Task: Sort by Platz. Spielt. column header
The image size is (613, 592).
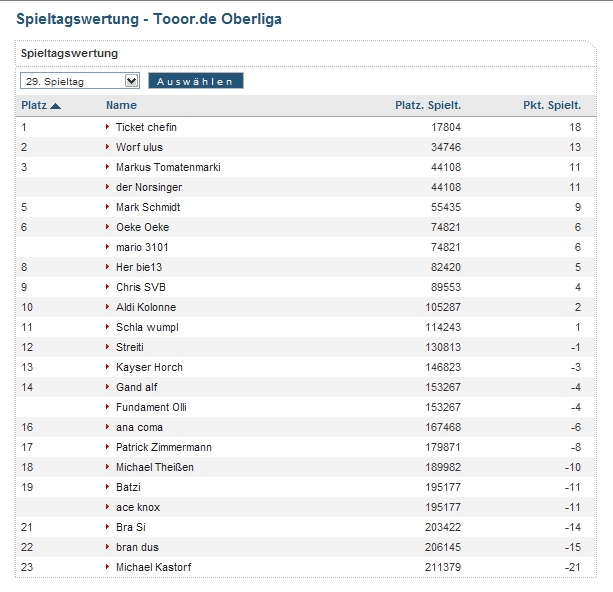Action: tap(428, 105)
